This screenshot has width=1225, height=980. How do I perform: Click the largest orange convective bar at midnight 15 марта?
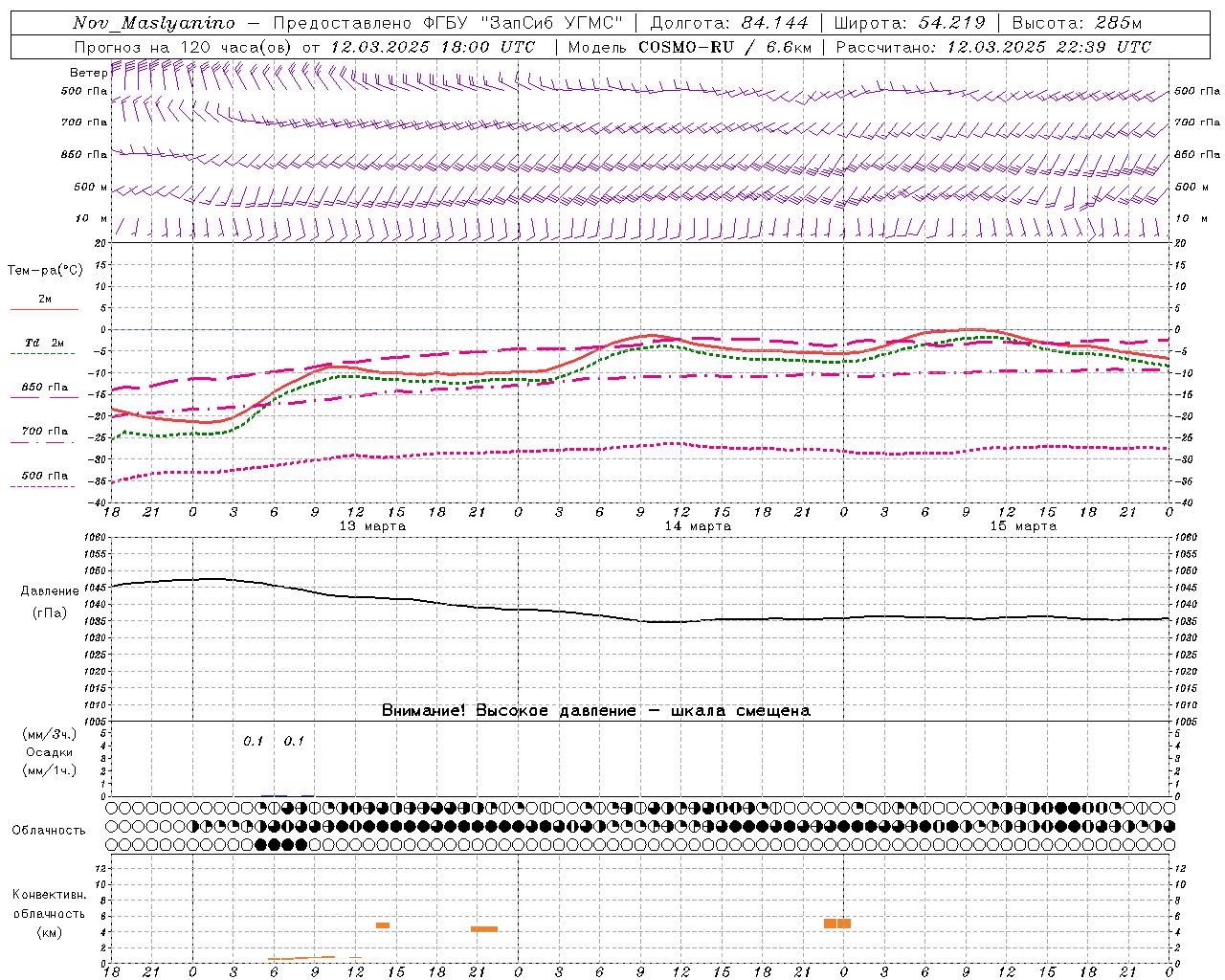pos(837,924)
